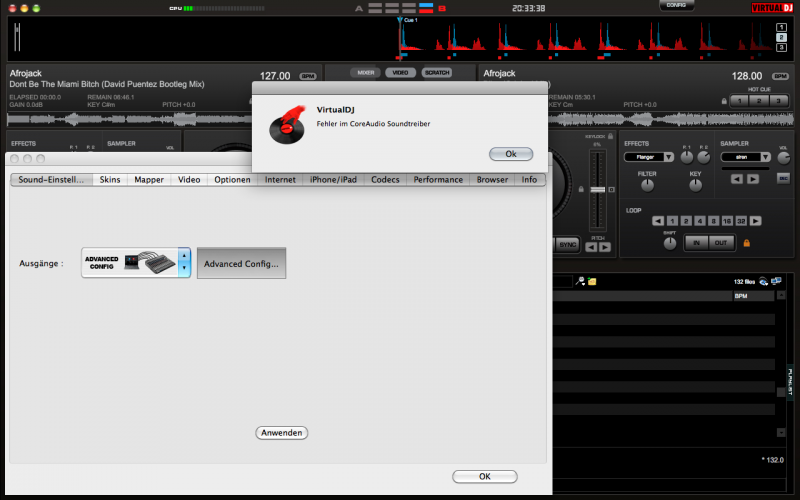Viewport: 800px width, 500px height.
Task: Open the Performance tab
Action: click(x=438, y=180)
